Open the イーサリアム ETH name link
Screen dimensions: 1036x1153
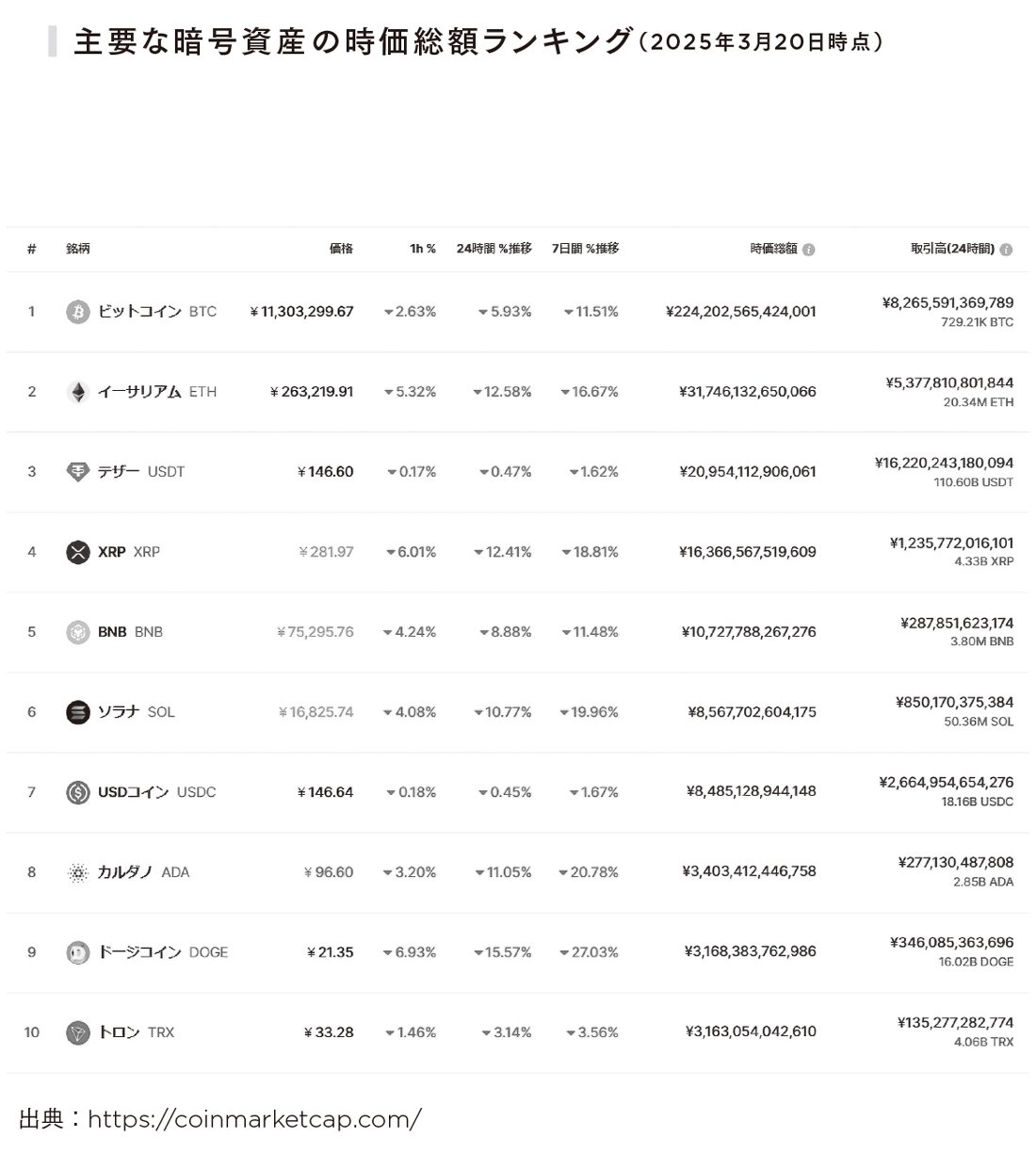point(157,392)
